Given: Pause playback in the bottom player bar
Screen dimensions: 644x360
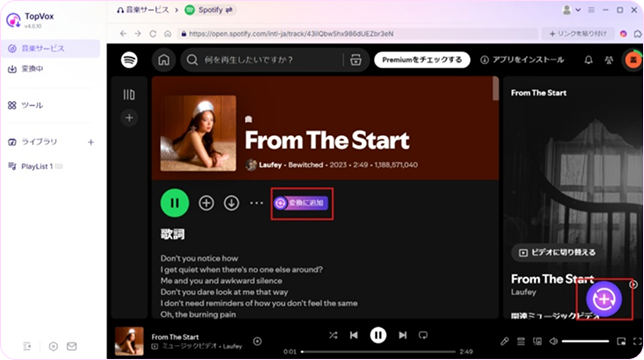Looking at the screenshot, I should click(x=378, y=335).
